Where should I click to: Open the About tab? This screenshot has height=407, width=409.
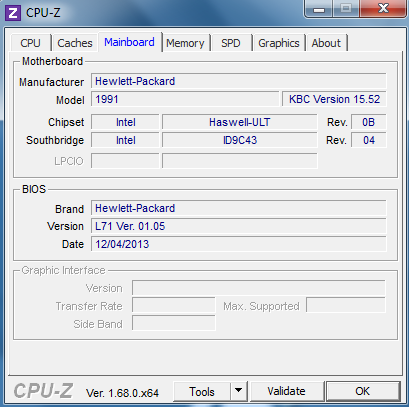[326, 43]
